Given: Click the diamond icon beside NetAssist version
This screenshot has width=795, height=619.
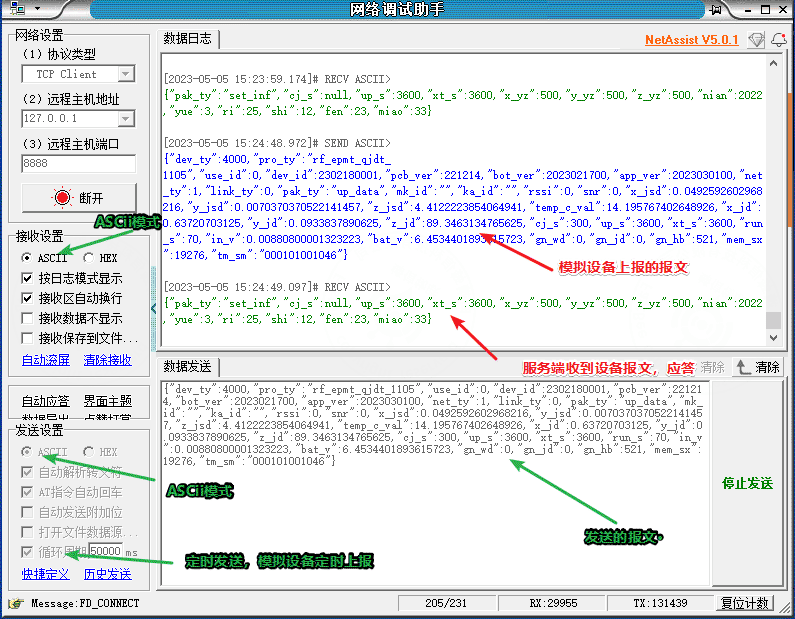Looking at the screenshot, I should pyautogui.click(x=756, y=40).
